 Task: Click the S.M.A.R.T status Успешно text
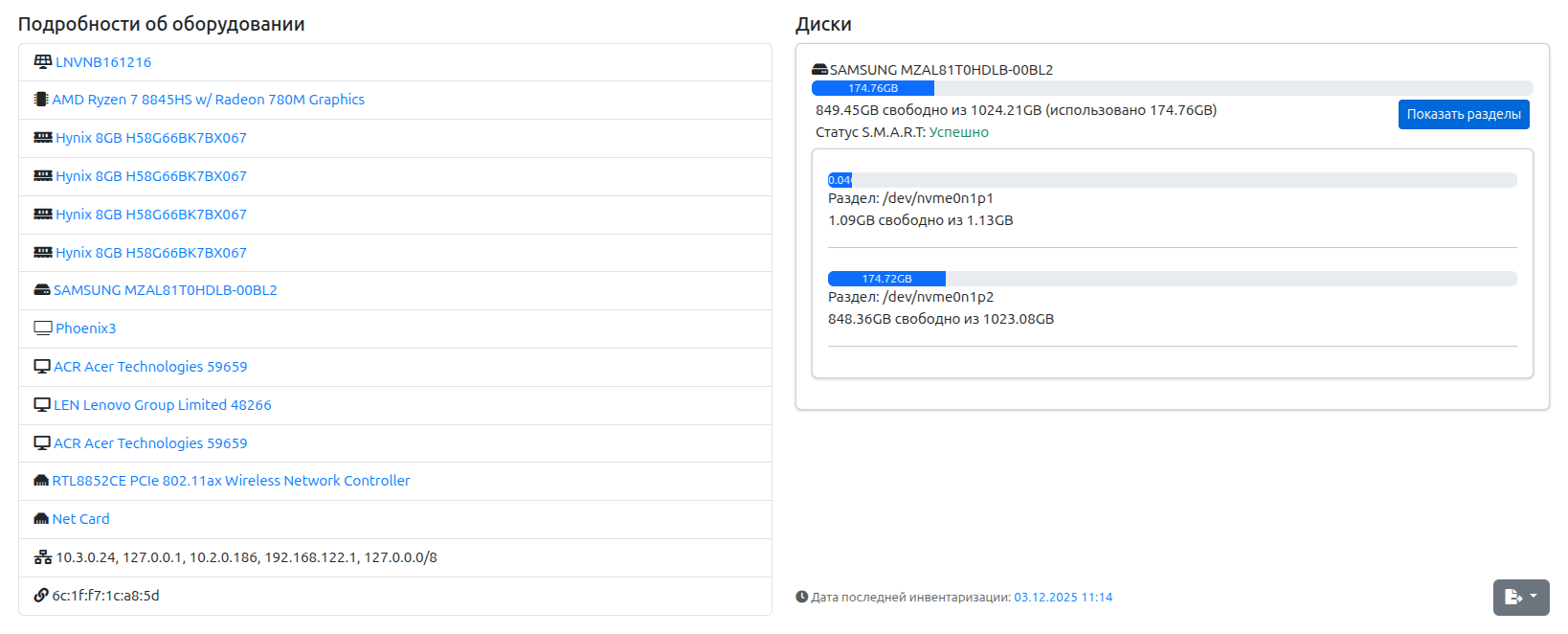pyautogui.click(x=958, y=132)
